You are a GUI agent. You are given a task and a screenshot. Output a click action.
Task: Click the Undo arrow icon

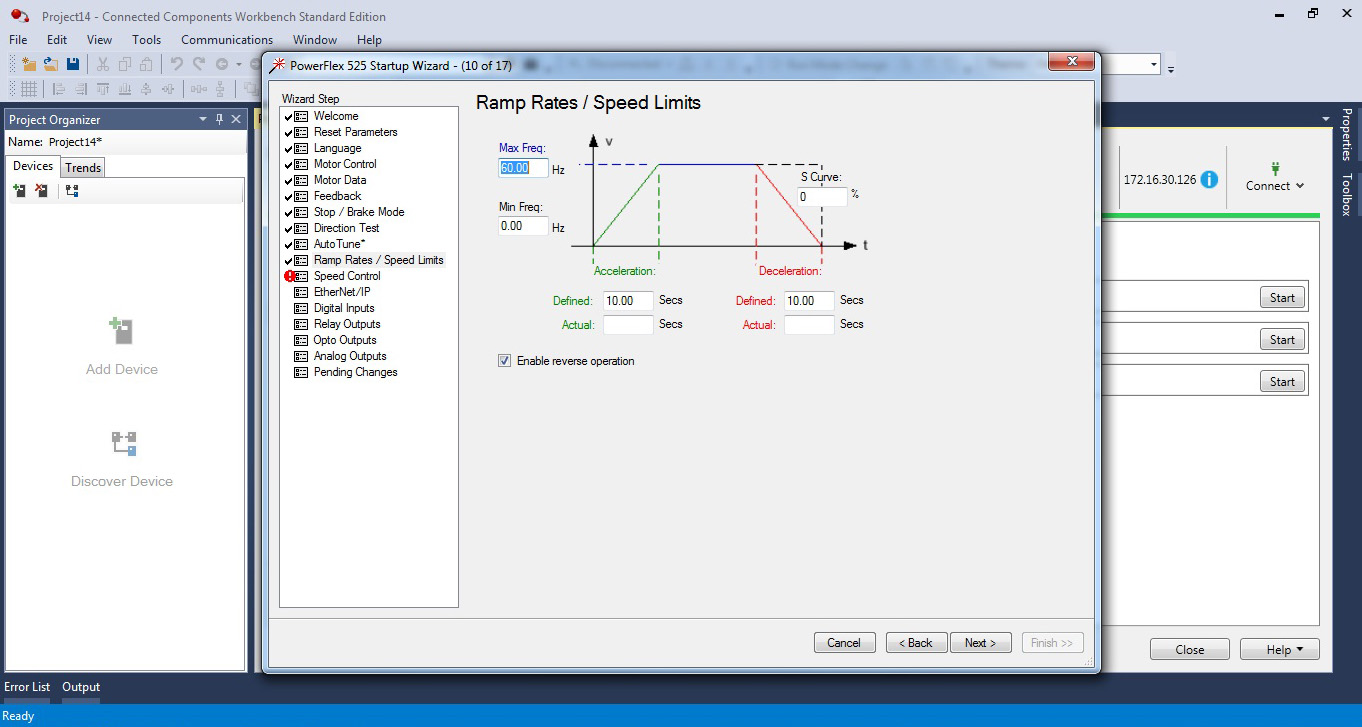click(176, 64)
